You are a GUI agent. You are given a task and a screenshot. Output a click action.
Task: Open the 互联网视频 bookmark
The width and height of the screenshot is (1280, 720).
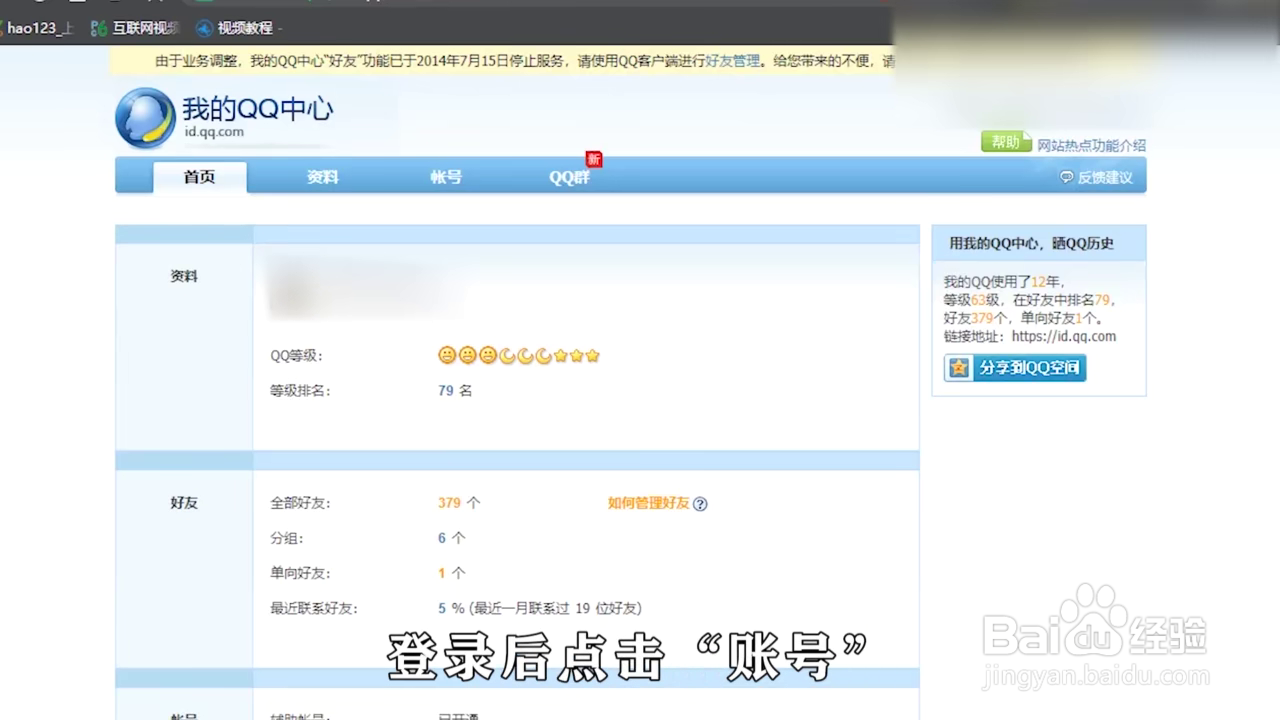(134, 28)
